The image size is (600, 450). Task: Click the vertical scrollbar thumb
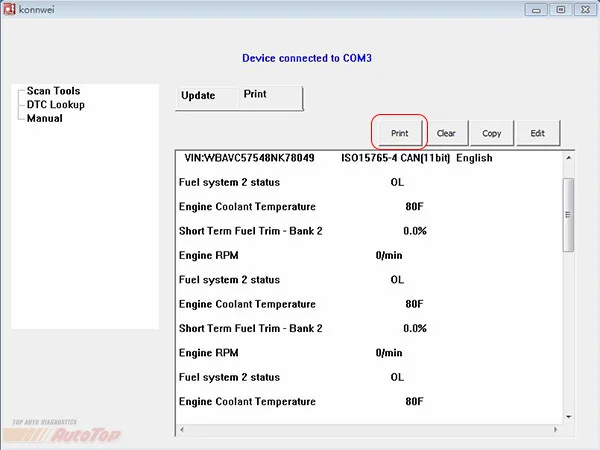click(x=569, y=215)
